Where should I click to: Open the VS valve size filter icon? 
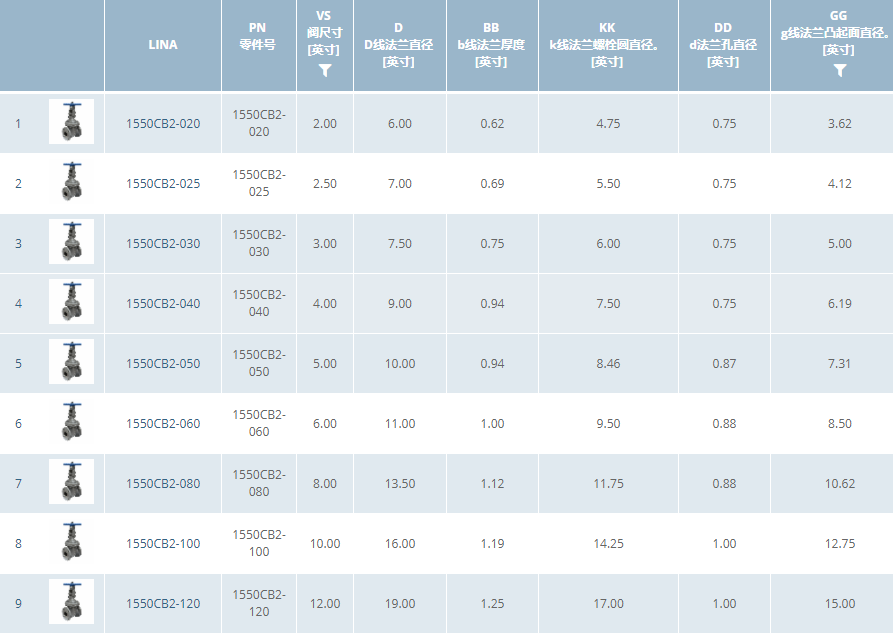[325, 71]
